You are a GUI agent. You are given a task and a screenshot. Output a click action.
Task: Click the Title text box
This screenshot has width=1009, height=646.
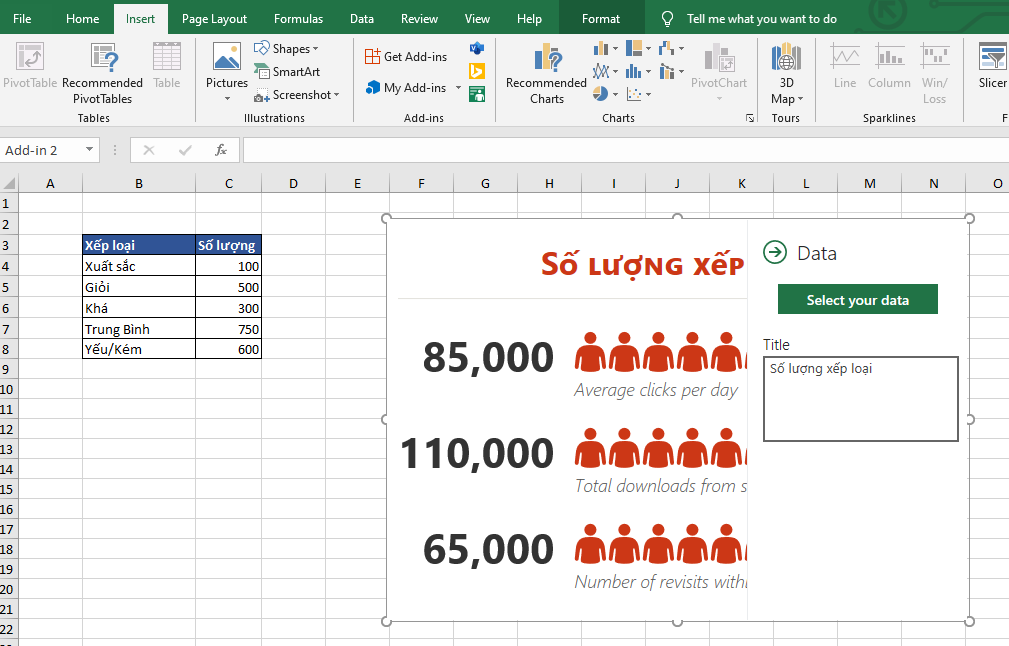860,398
